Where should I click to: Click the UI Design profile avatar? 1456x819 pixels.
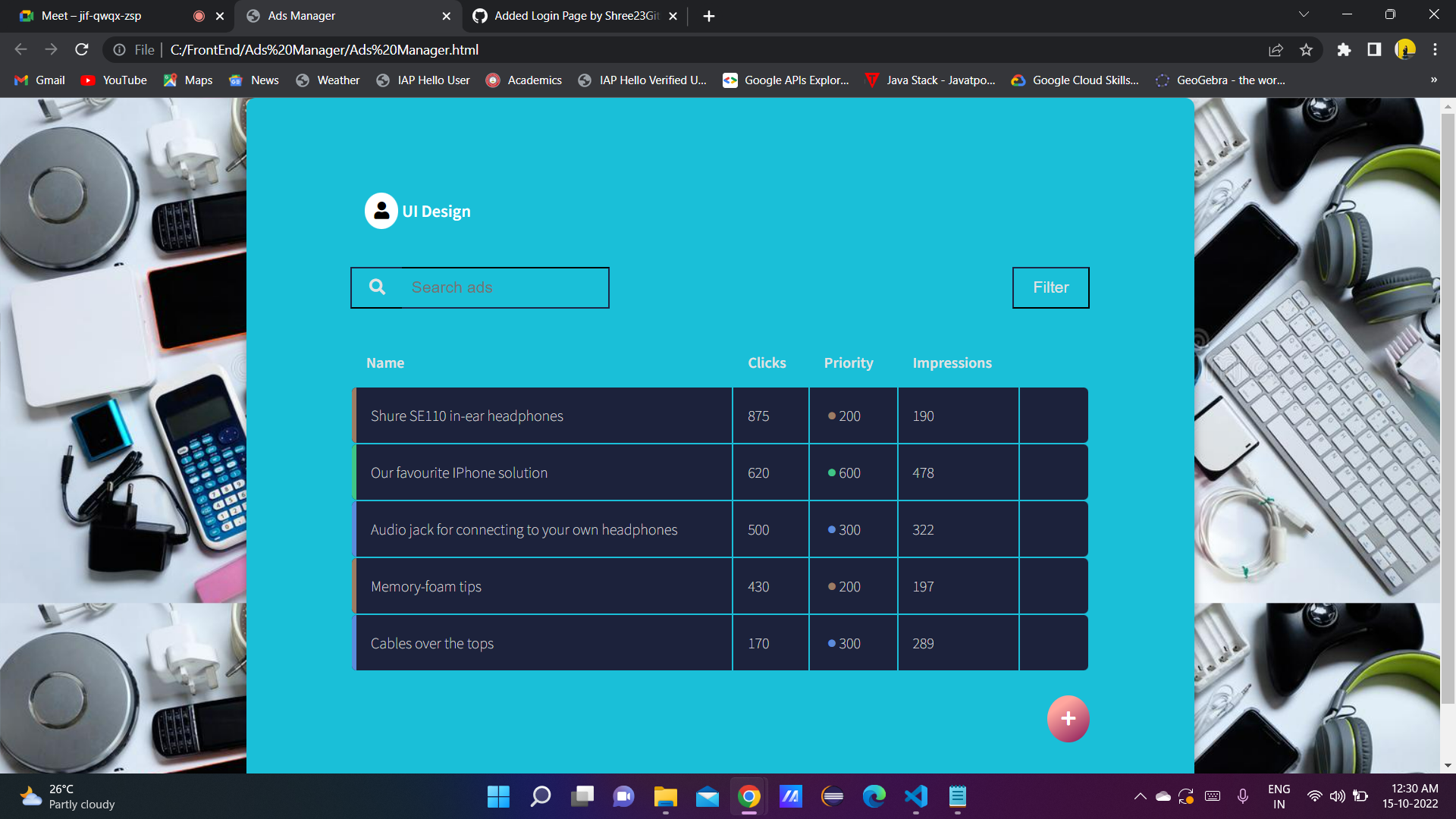tap(381, 211)
